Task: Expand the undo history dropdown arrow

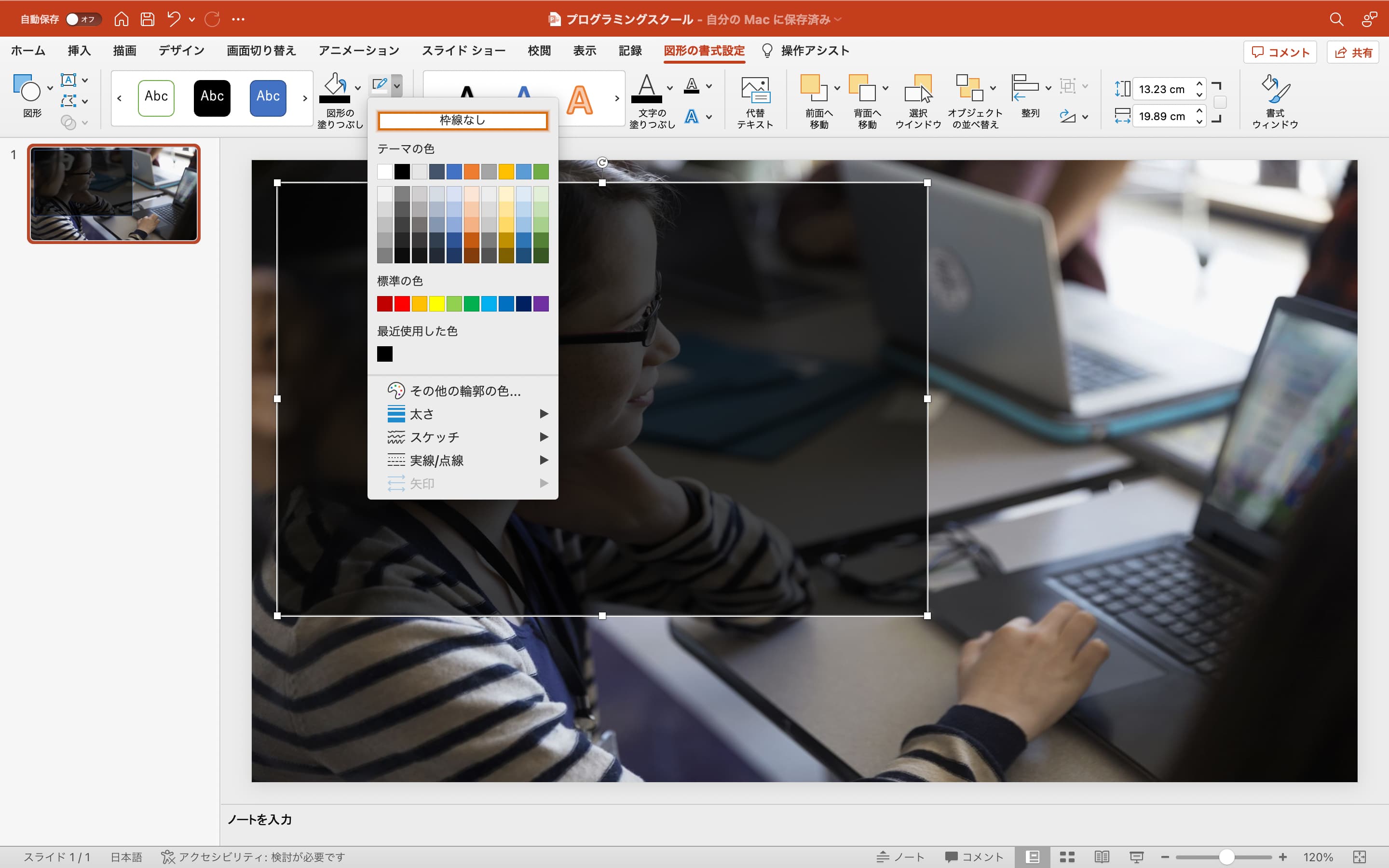Action: point(191,19)
